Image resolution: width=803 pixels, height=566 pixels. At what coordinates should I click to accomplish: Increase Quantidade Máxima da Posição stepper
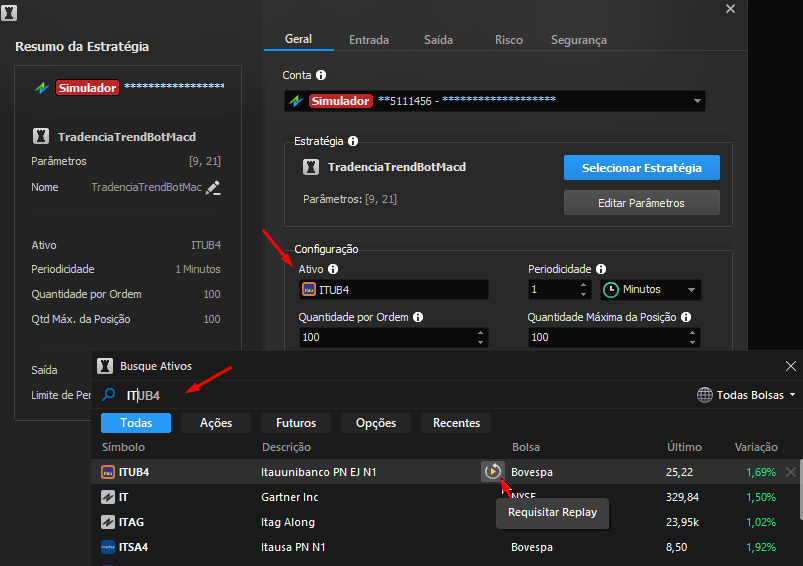coord(692,333)
